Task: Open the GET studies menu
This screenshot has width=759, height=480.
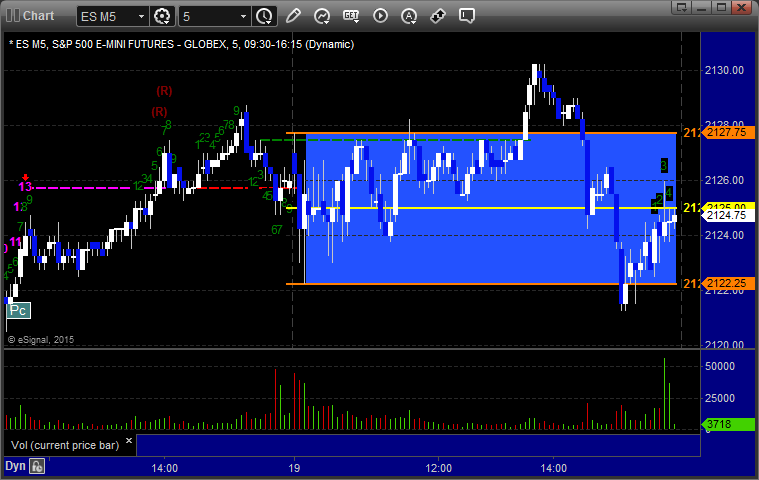Action: point(351,16)
